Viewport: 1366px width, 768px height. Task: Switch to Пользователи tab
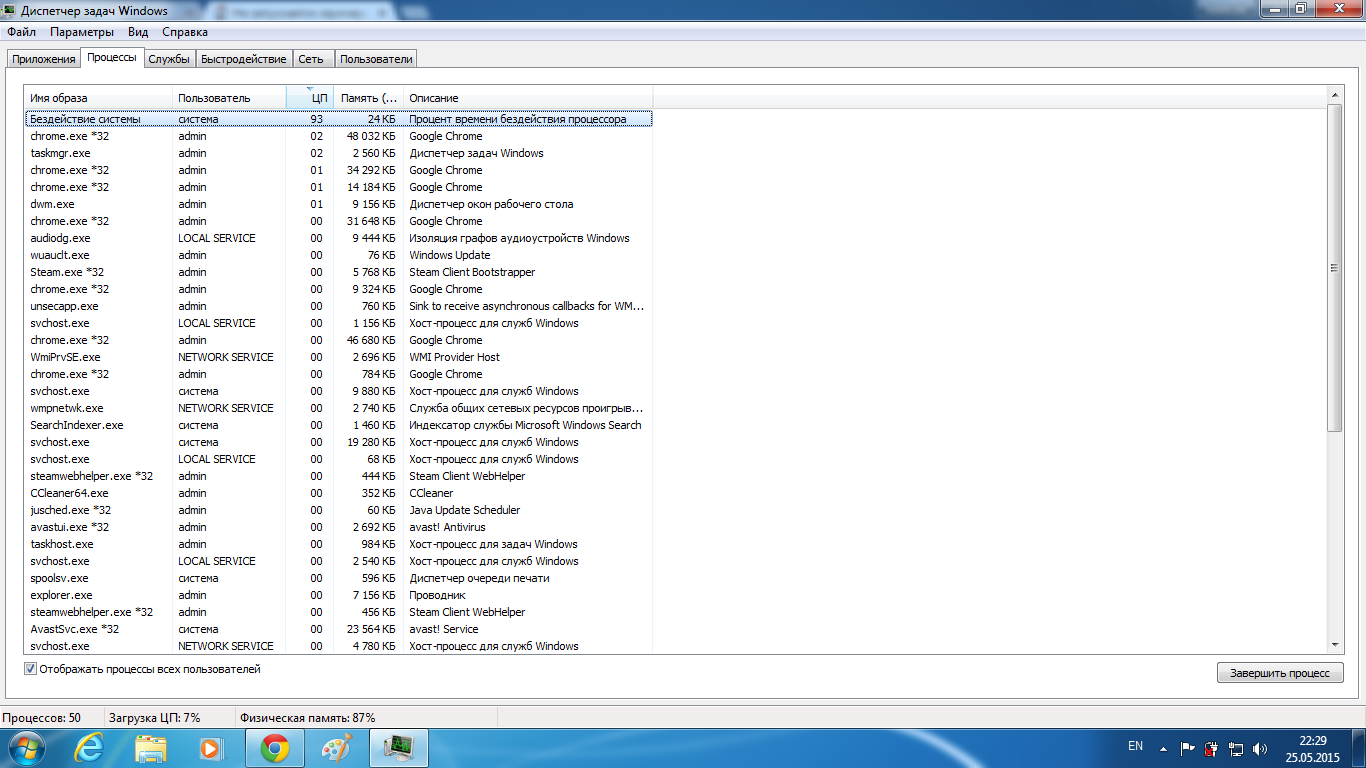[x=376, y=59]
